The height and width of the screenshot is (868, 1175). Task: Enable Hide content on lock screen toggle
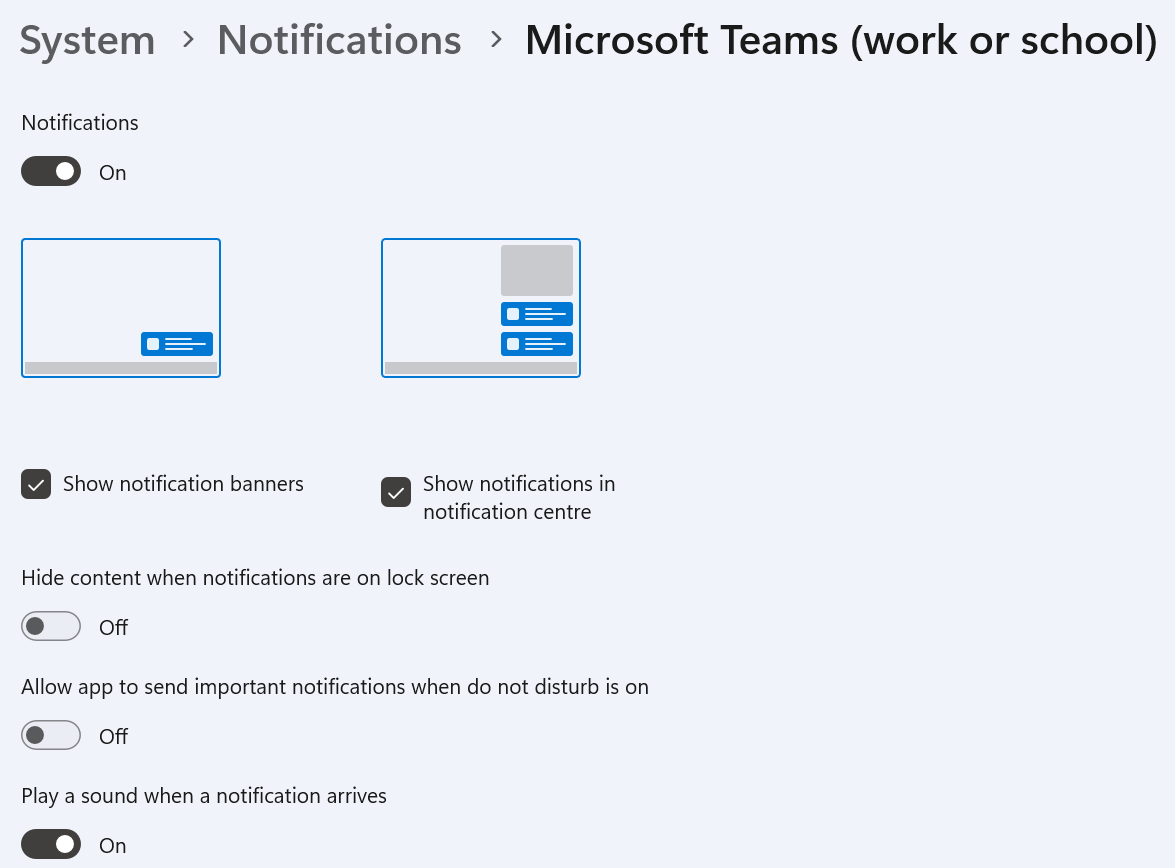(x=51, y=627)
